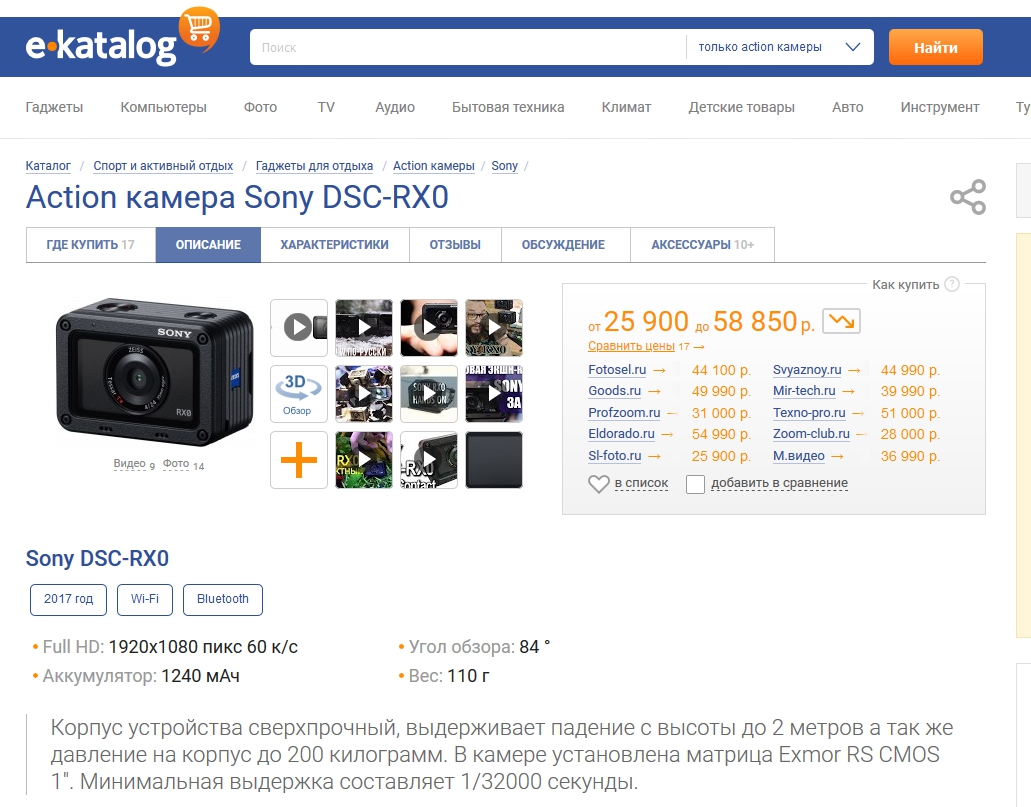The width and height of the screenshot is (1031, 807).
Task: Click the heart icon to add to list
Action: [598, 484]
